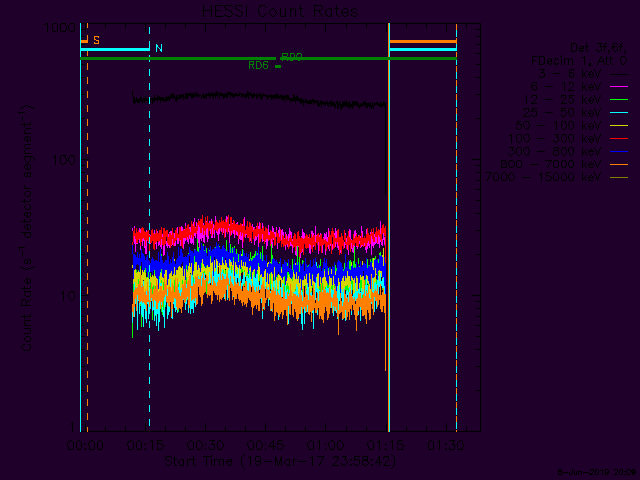
Task: Select the 300 - 800 keV legend label
Action: point(554,151)
